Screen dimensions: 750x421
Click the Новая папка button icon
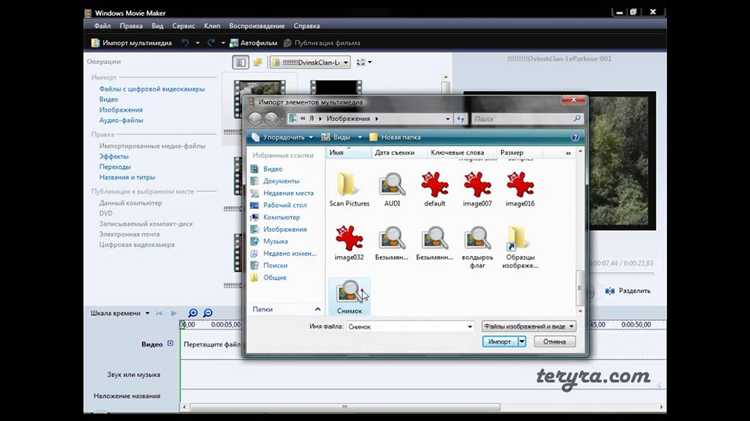(374, 136)
